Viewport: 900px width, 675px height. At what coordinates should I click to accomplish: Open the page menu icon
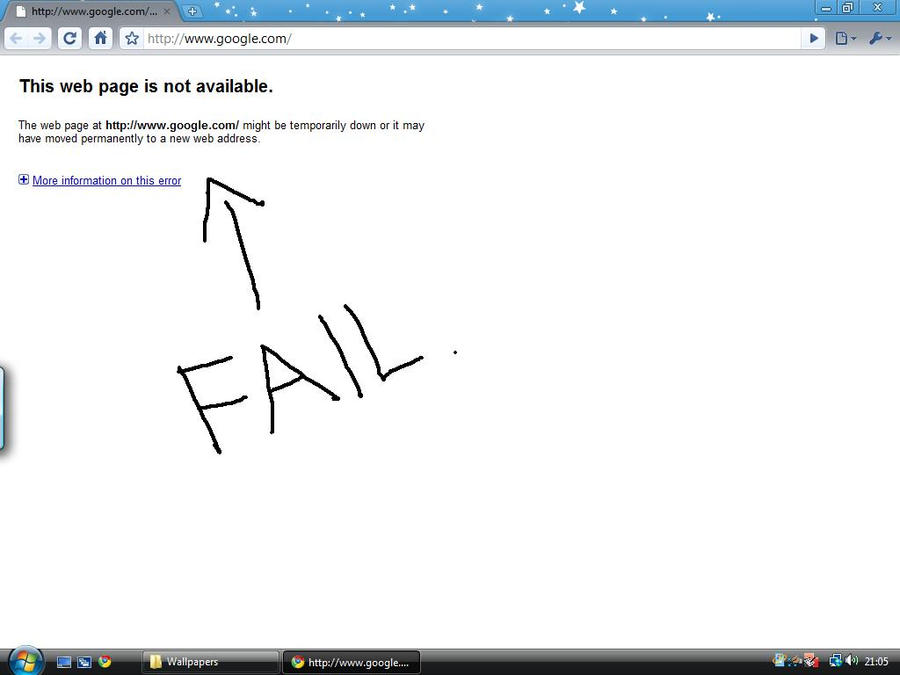tap(845, 38)
